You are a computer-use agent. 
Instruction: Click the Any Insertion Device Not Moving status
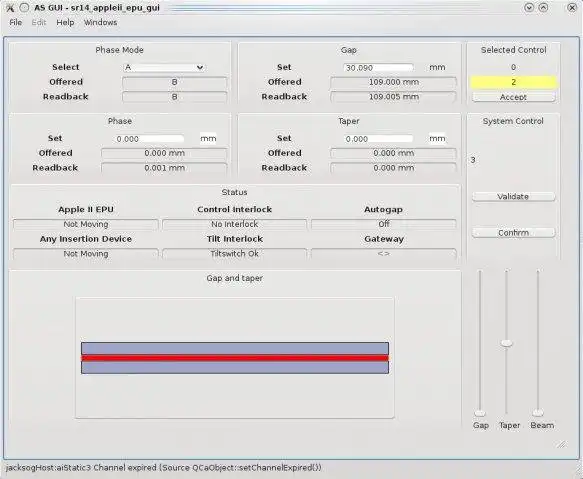point(86,254)
